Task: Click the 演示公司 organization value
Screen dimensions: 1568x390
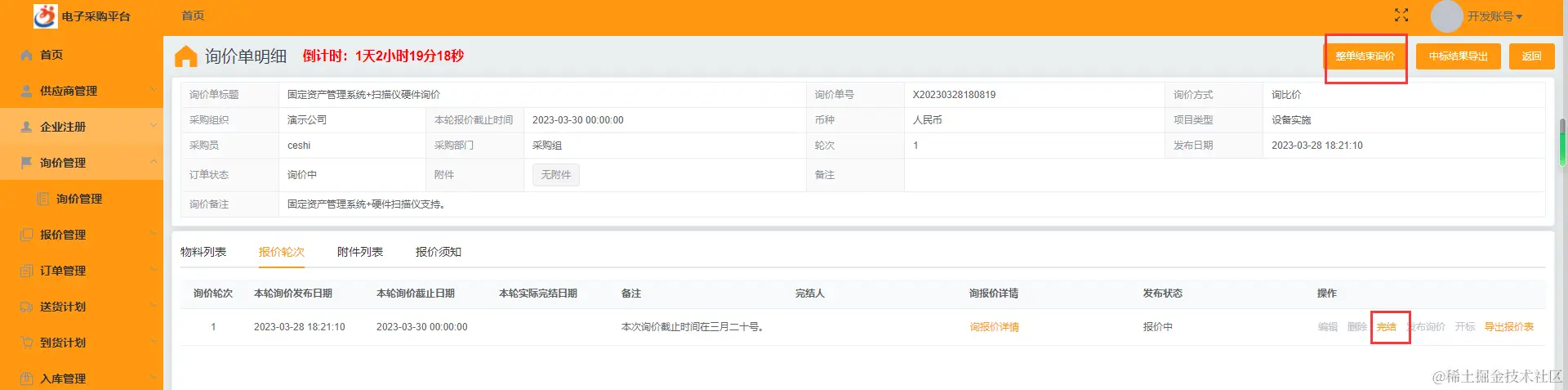Action: click(307, 120)
